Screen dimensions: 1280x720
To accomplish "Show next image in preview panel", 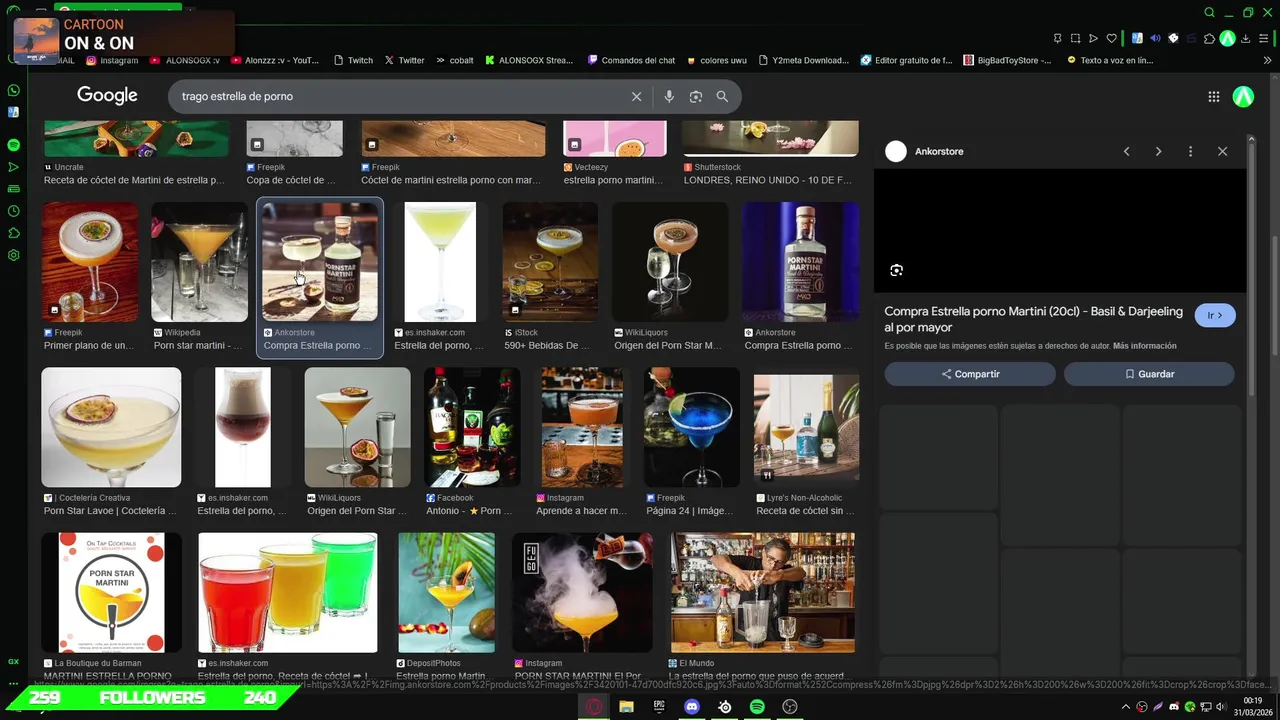I will tap(1158, 151).
